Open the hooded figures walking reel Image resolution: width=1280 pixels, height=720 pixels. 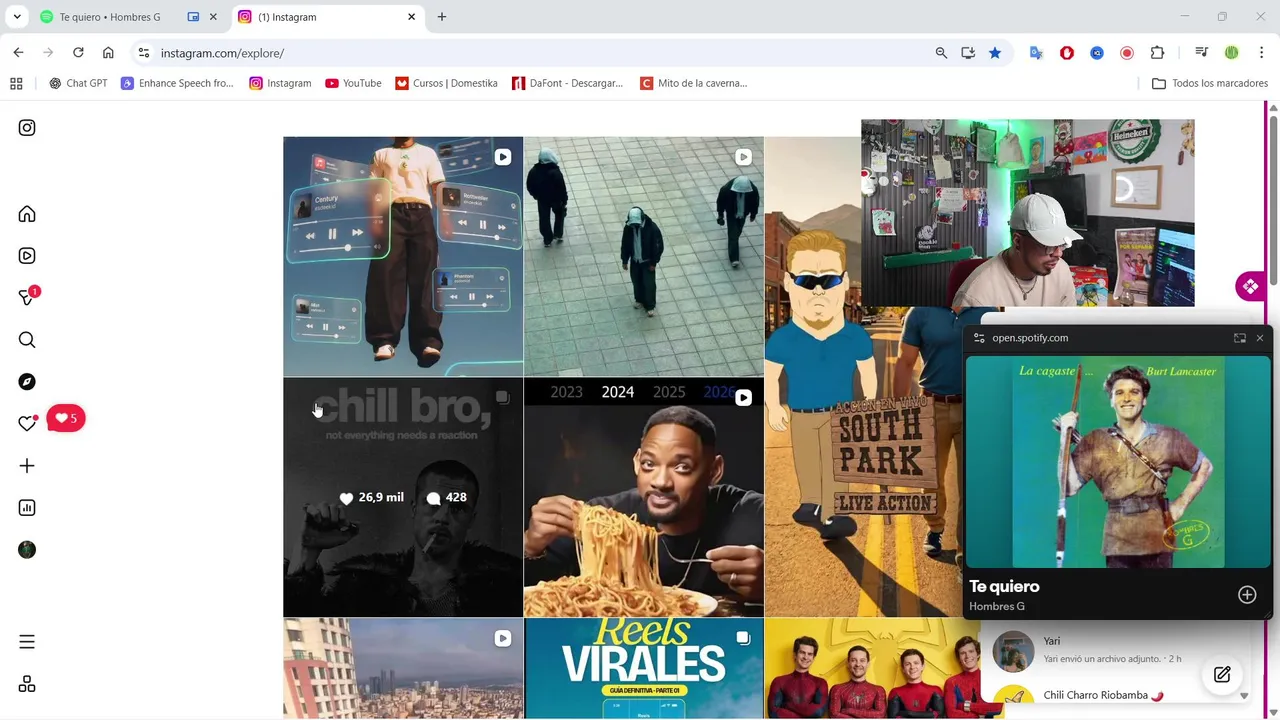[643, 256]
